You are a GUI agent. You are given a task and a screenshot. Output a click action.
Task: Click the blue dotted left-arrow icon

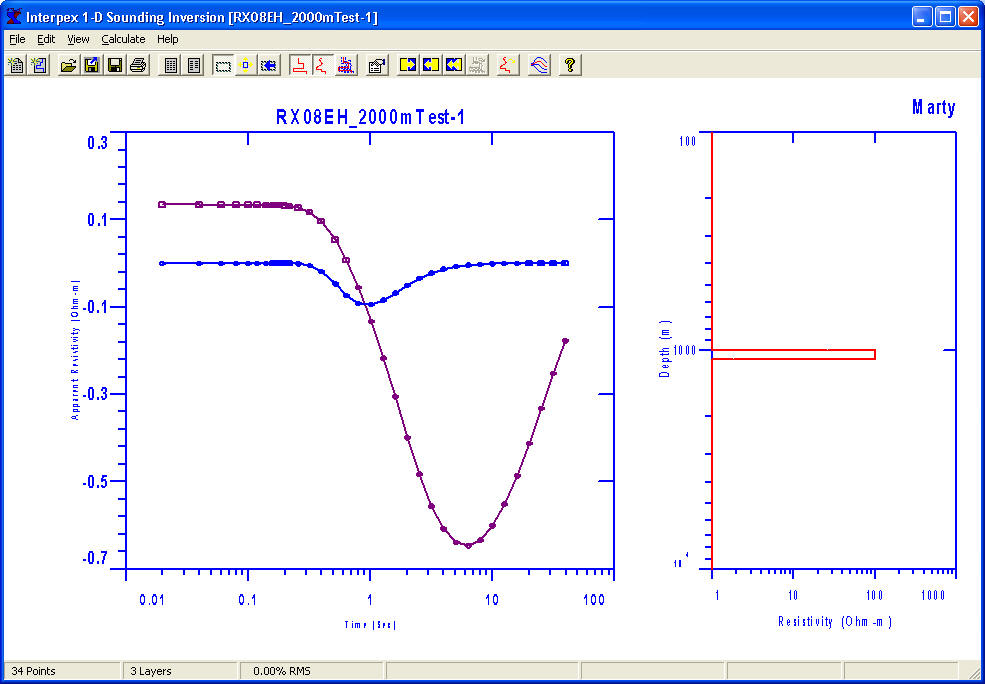[269, 65]
